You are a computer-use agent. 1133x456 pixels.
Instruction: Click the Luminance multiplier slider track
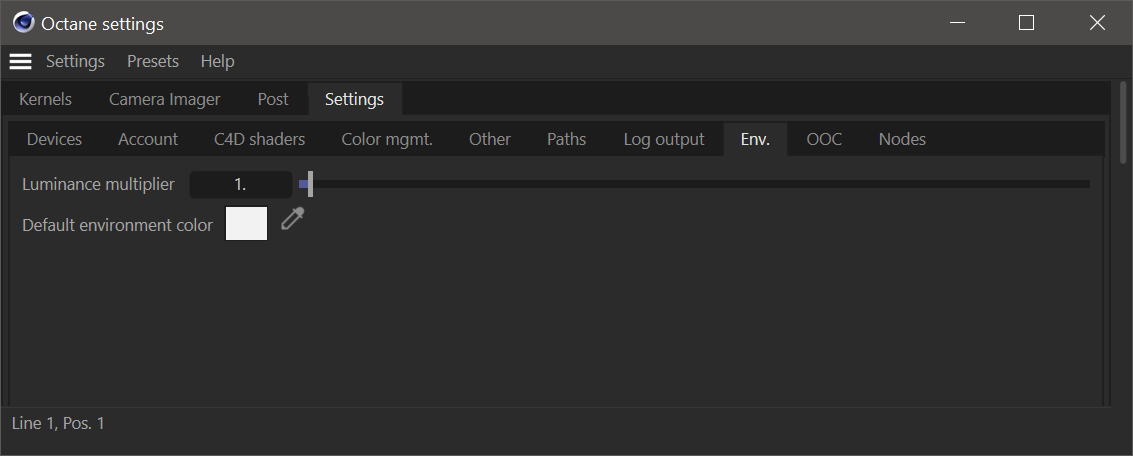point(700,184)
